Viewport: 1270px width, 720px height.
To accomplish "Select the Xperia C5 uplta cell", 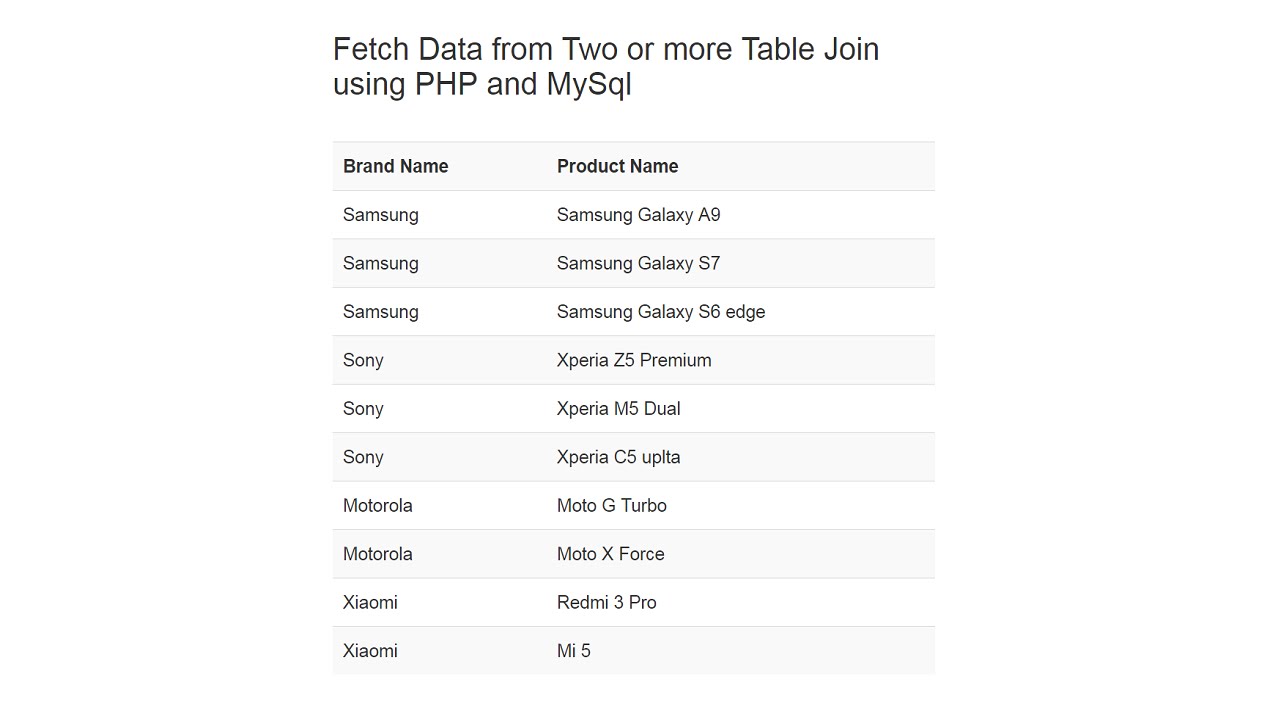I will point(618,457).
